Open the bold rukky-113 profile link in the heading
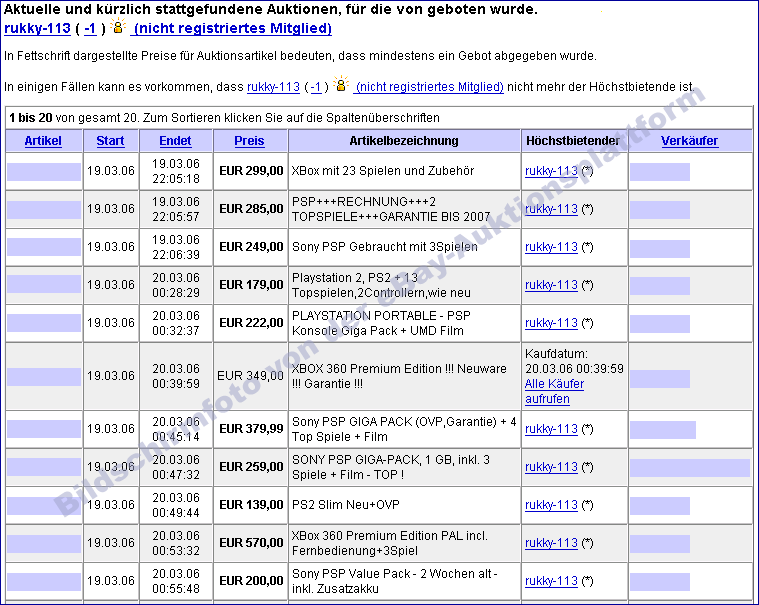Image resolution: width=759 pixels, height=605 pixels. pyautogui.click(x=37, y=29)
